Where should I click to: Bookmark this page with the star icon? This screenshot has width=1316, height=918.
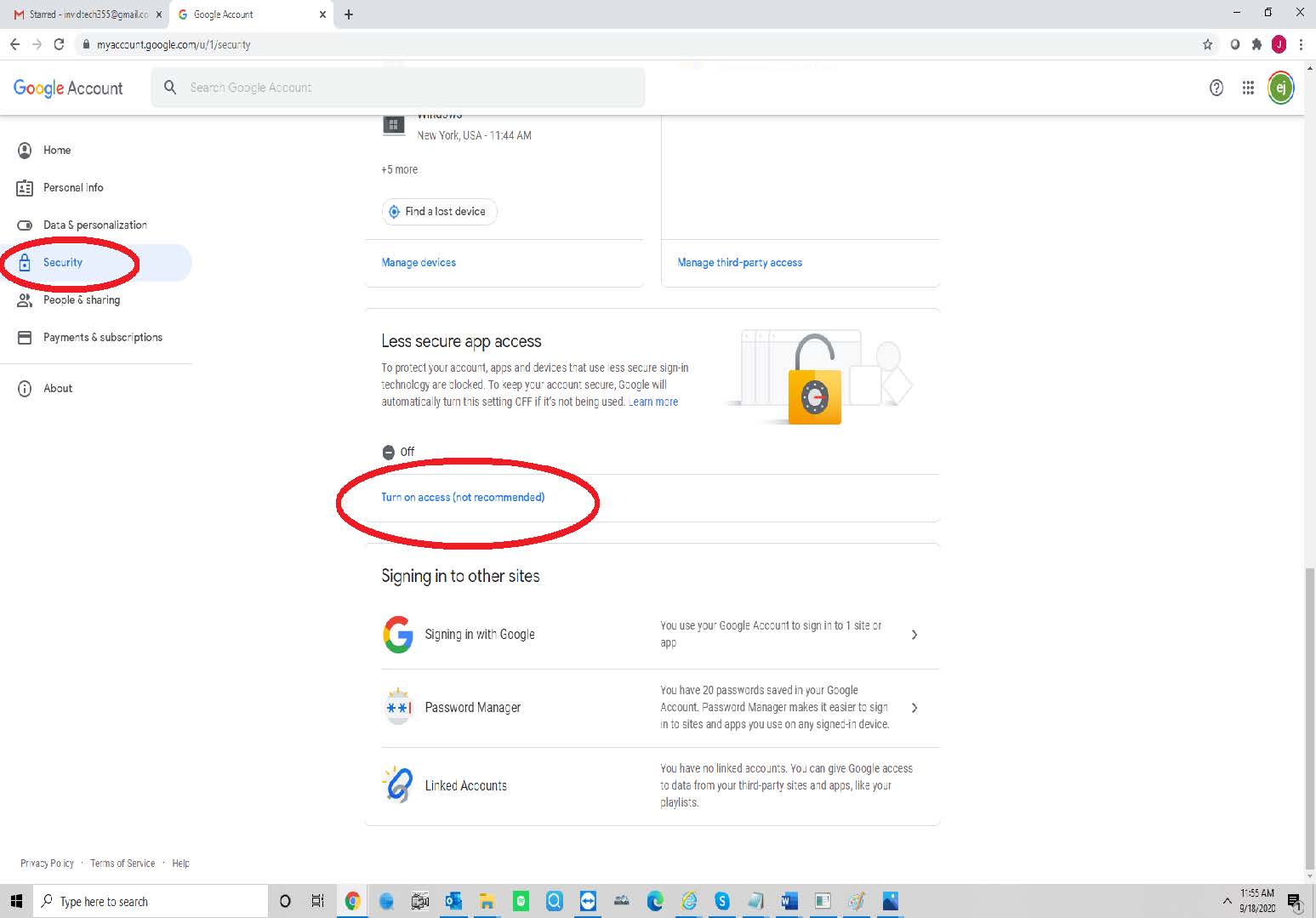point(1207,44)
